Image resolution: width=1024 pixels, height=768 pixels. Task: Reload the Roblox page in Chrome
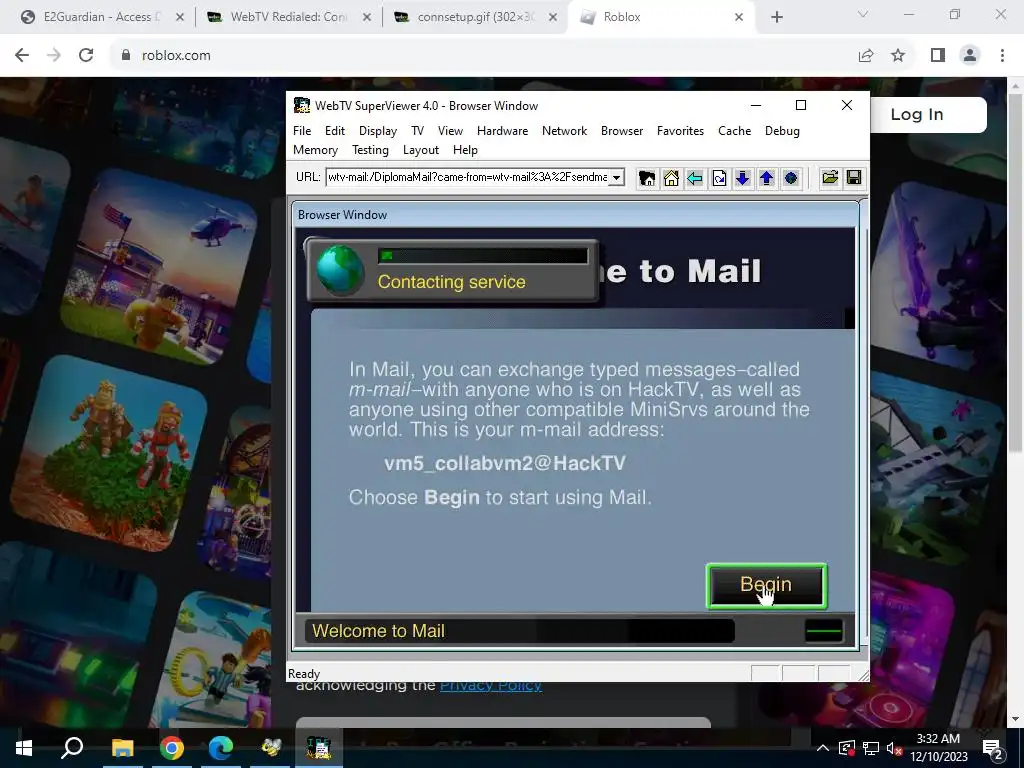pyautogui.click(x=86, y=56)
